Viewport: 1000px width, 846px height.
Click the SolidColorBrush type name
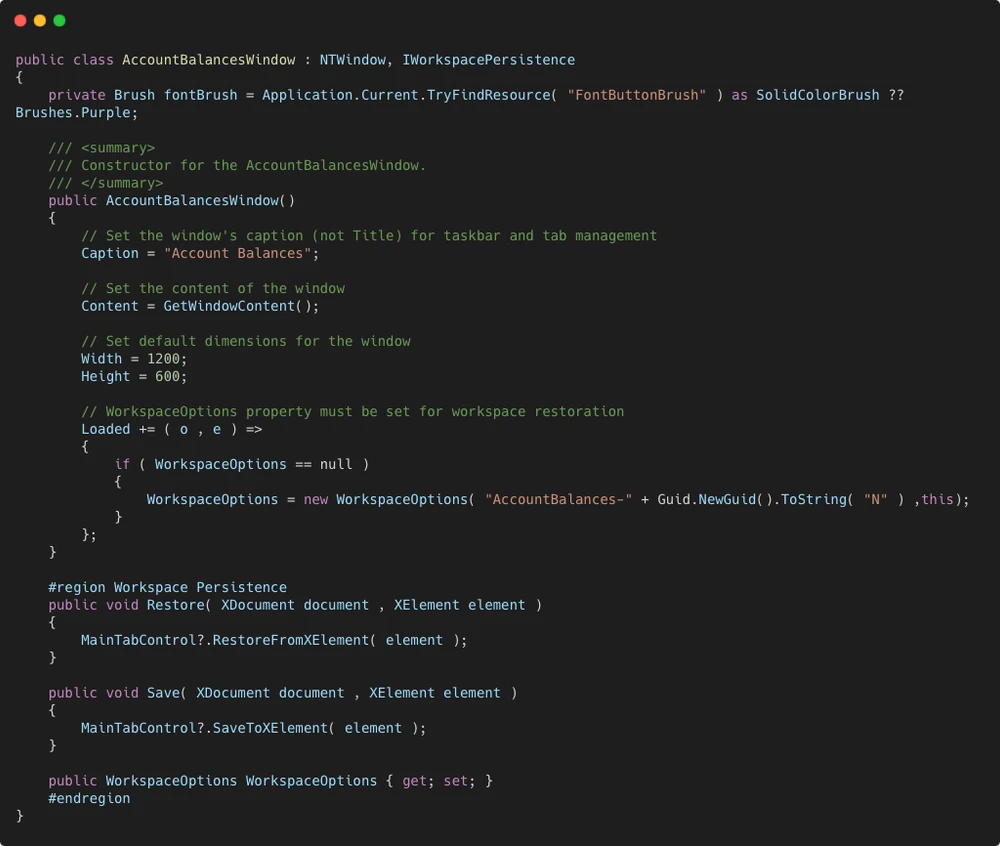(818, 95)
